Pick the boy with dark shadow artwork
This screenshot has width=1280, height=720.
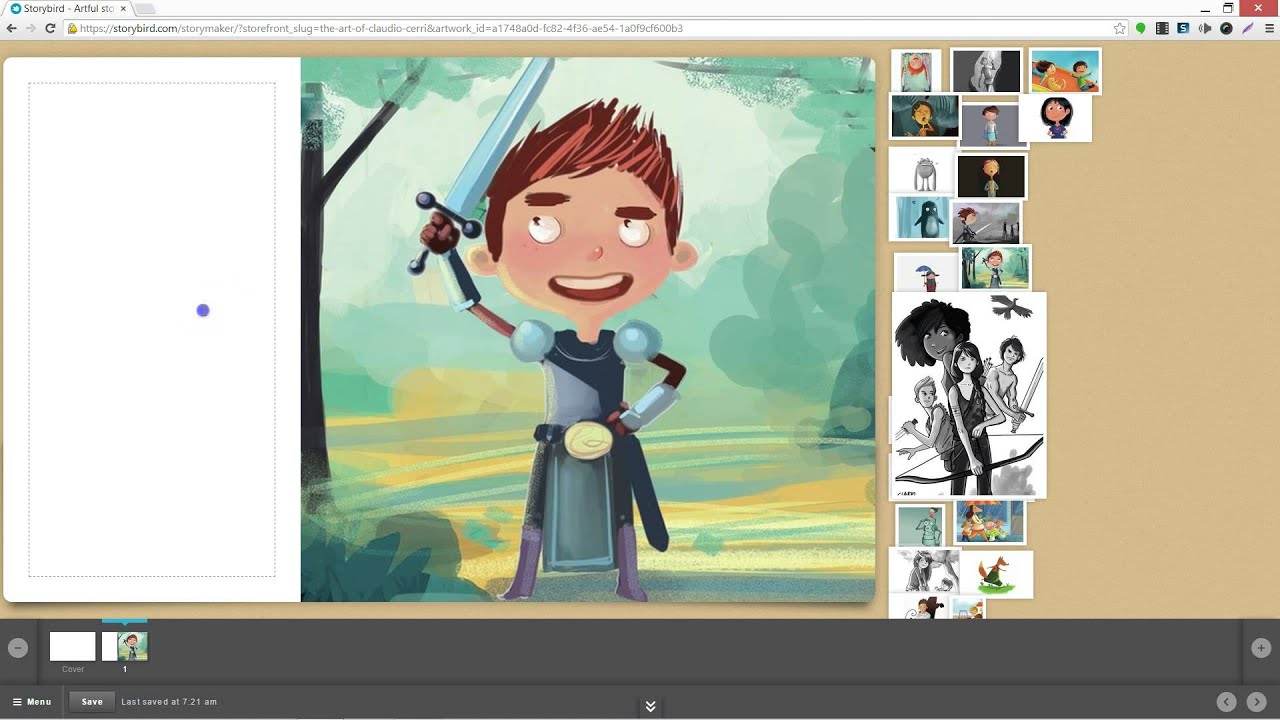[x=918, y=606]
